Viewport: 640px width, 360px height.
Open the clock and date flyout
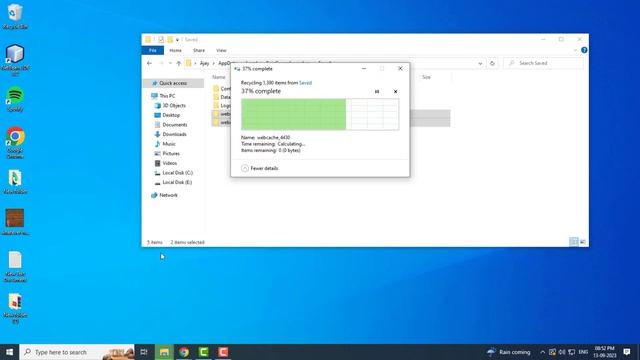[x=605, y=352]
